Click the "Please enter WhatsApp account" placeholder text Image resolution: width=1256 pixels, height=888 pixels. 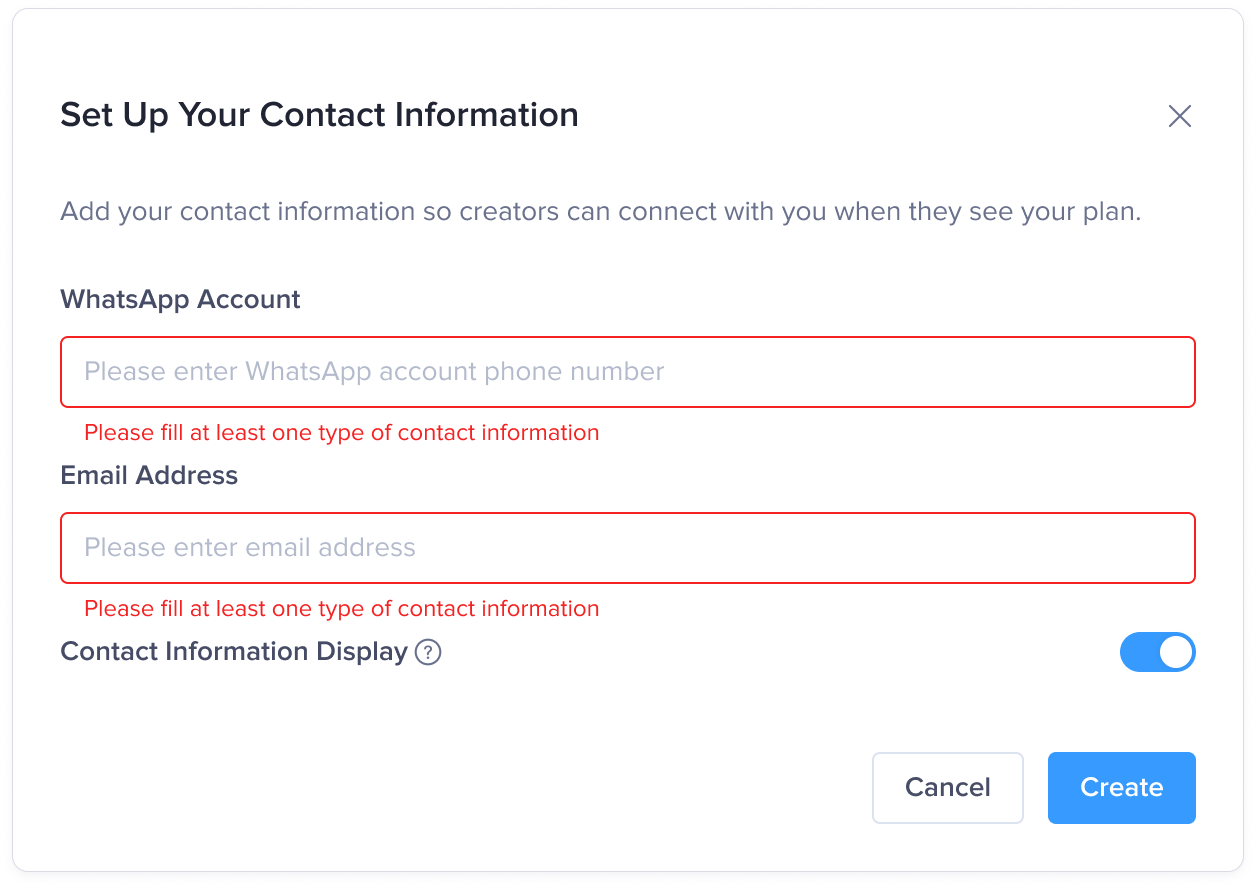click(x=374, y=372)
